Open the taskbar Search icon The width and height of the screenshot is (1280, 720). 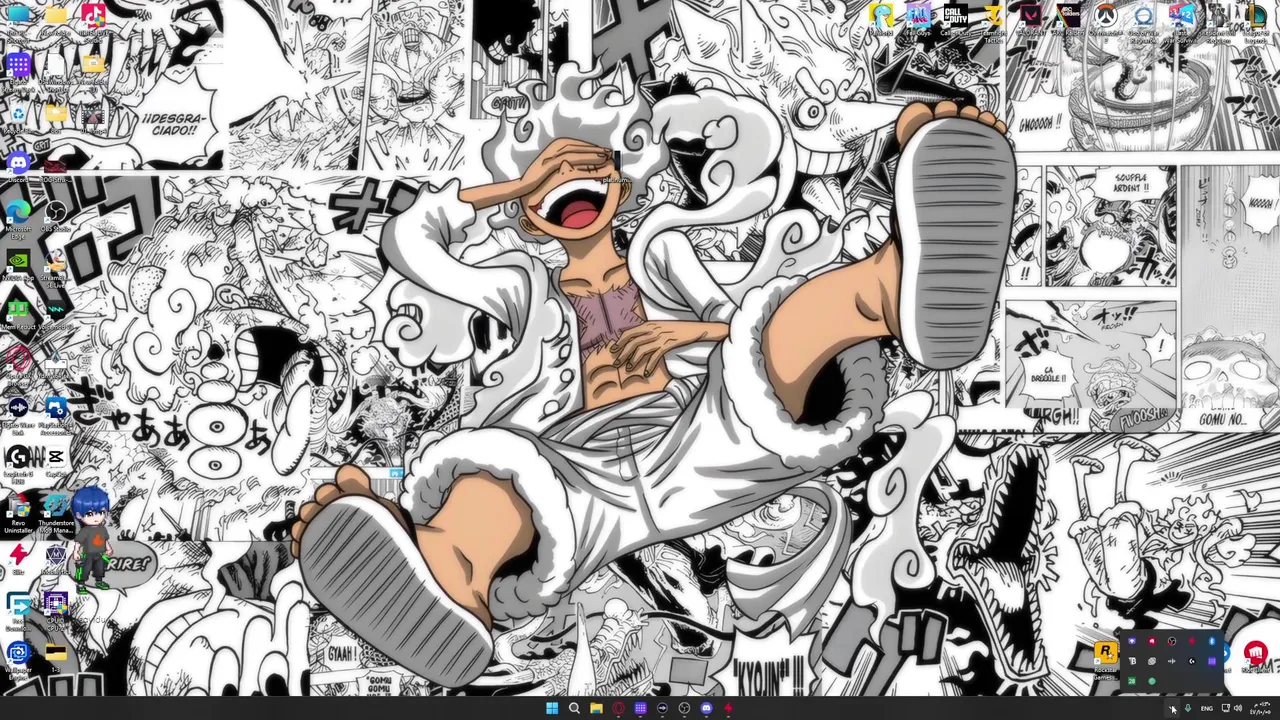point(574,709)
